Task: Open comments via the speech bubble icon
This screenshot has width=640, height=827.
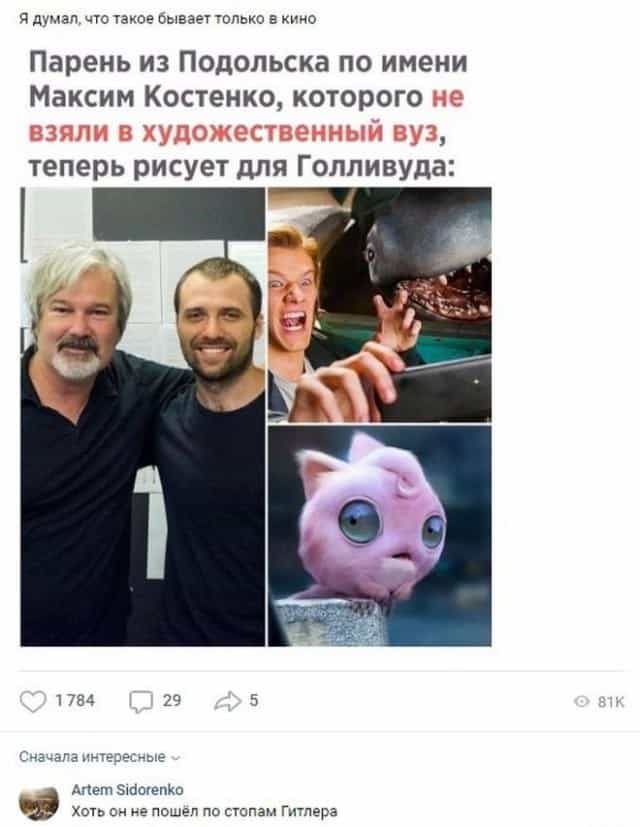Action: (x=141, y=702)
